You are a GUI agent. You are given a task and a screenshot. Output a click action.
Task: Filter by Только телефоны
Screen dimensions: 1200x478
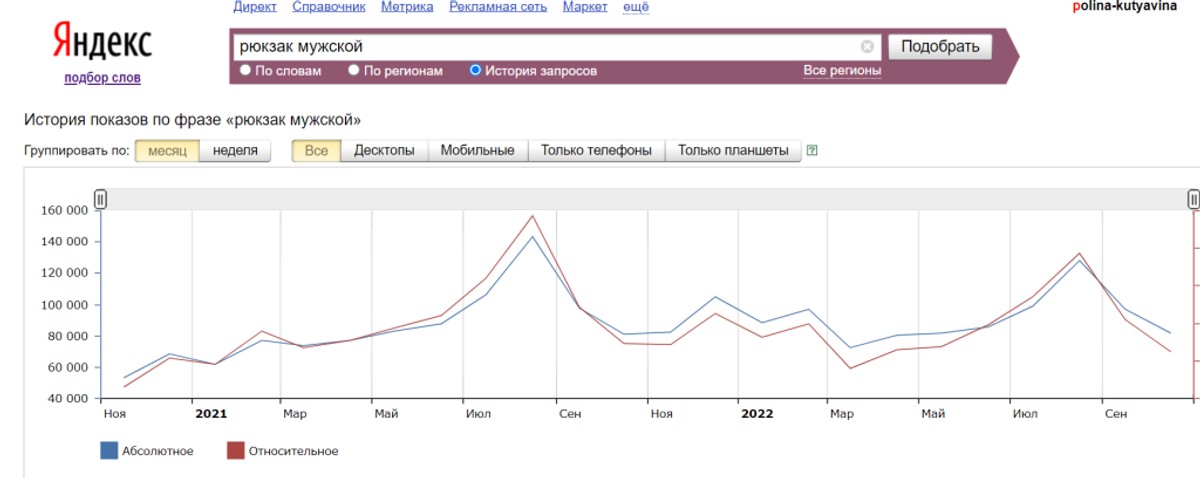(596, 151)
